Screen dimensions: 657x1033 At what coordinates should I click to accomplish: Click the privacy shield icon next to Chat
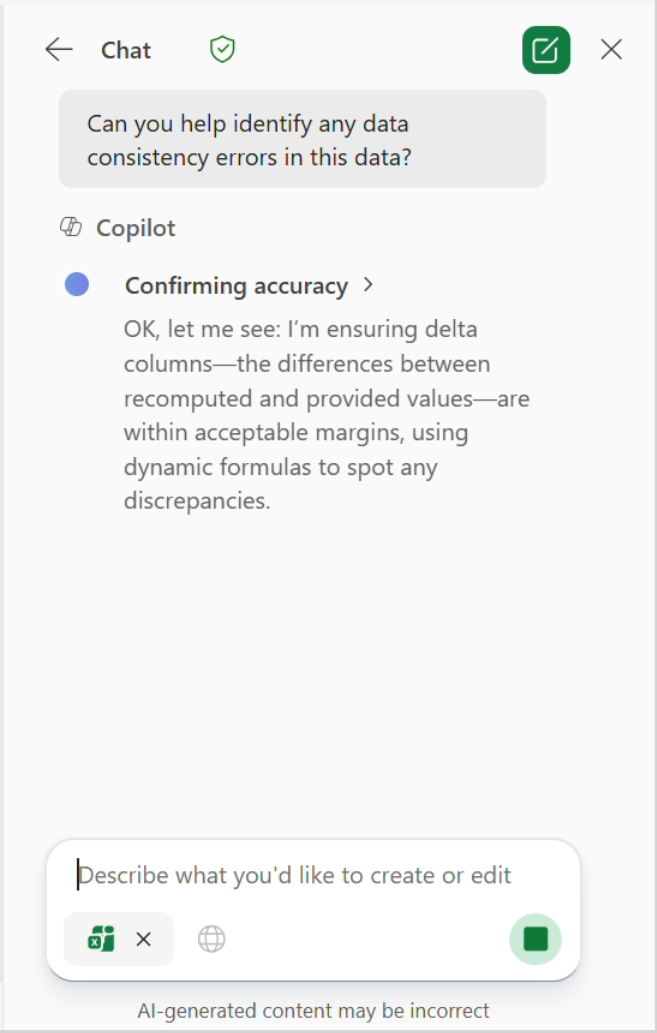click(222, 48)
